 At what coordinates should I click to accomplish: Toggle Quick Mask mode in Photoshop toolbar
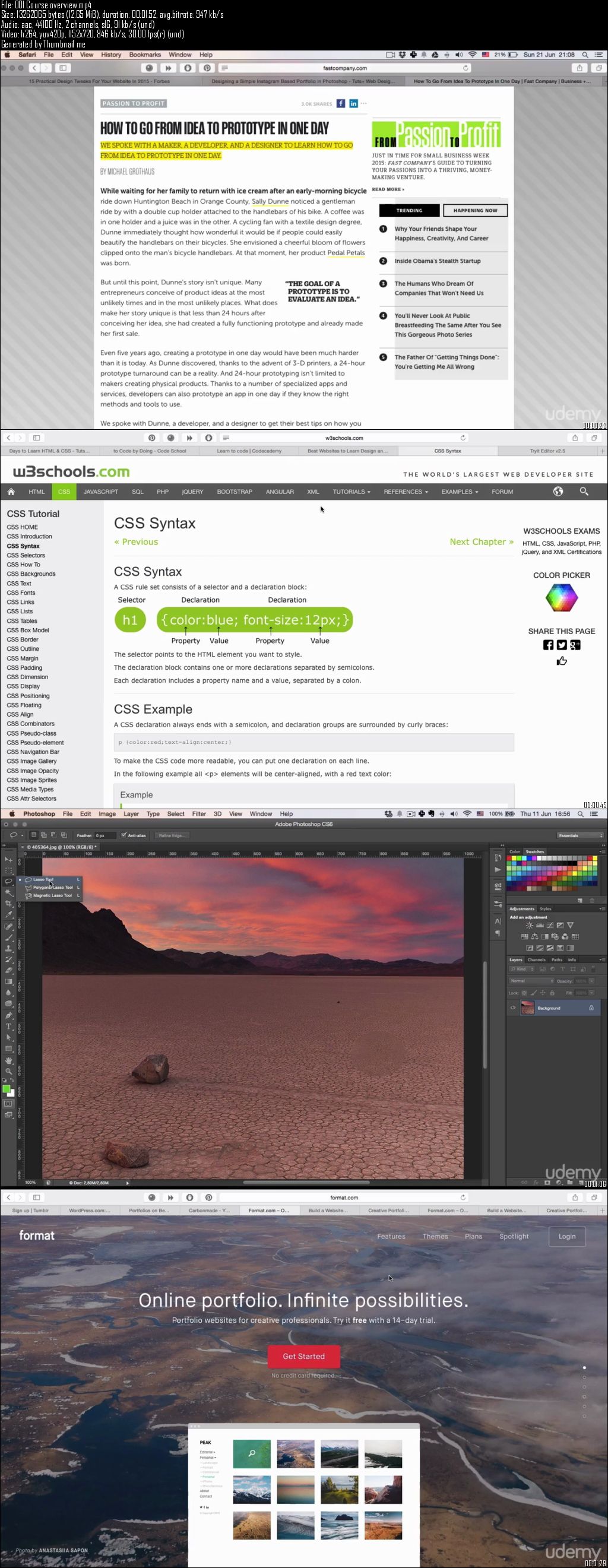[x=8, y=1104]
